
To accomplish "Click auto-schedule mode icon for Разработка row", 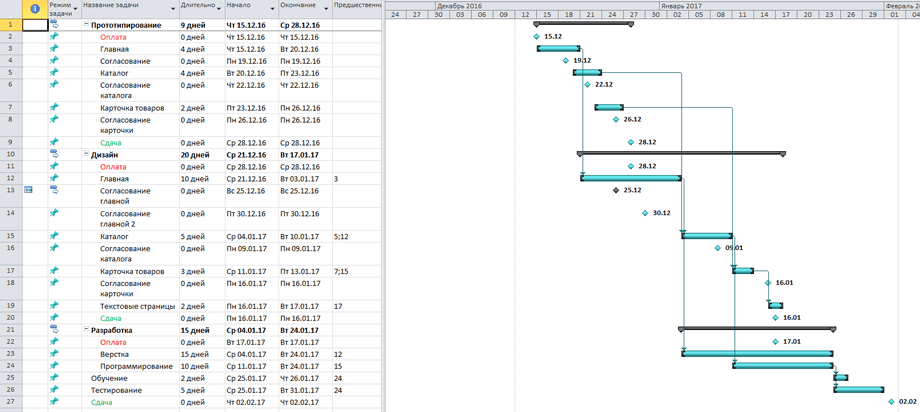I will click(x=54, y=329).
